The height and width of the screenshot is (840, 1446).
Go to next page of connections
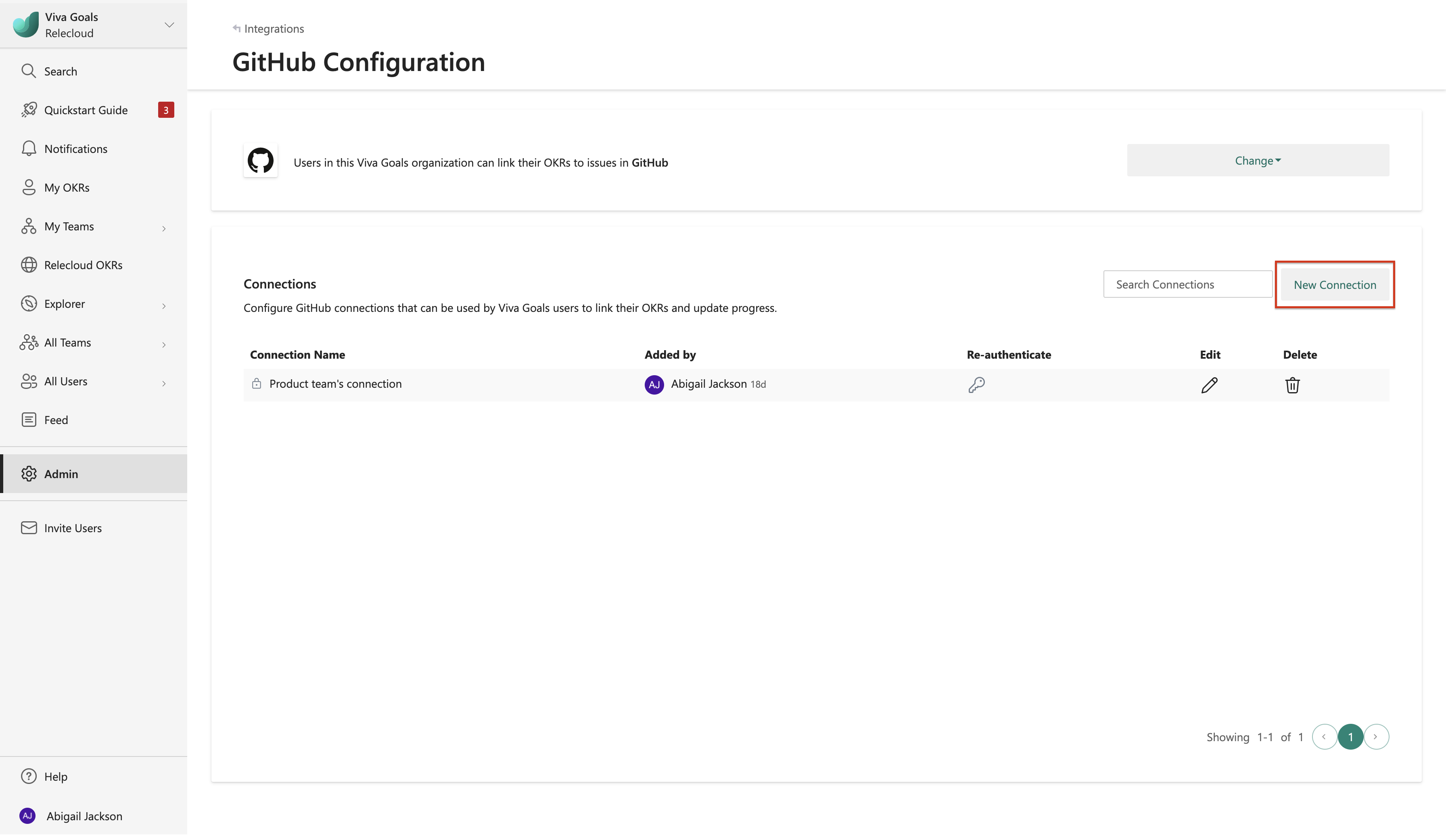click(1376, 737)
